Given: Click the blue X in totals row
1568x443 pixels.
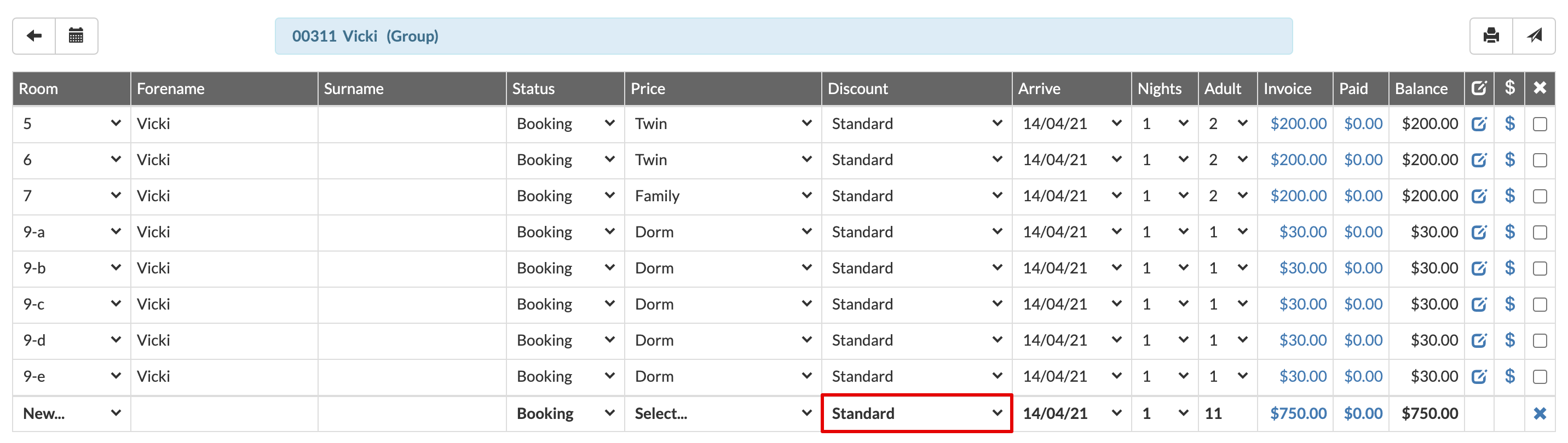Looking at the screenshot, I should tap(1540, 414).
